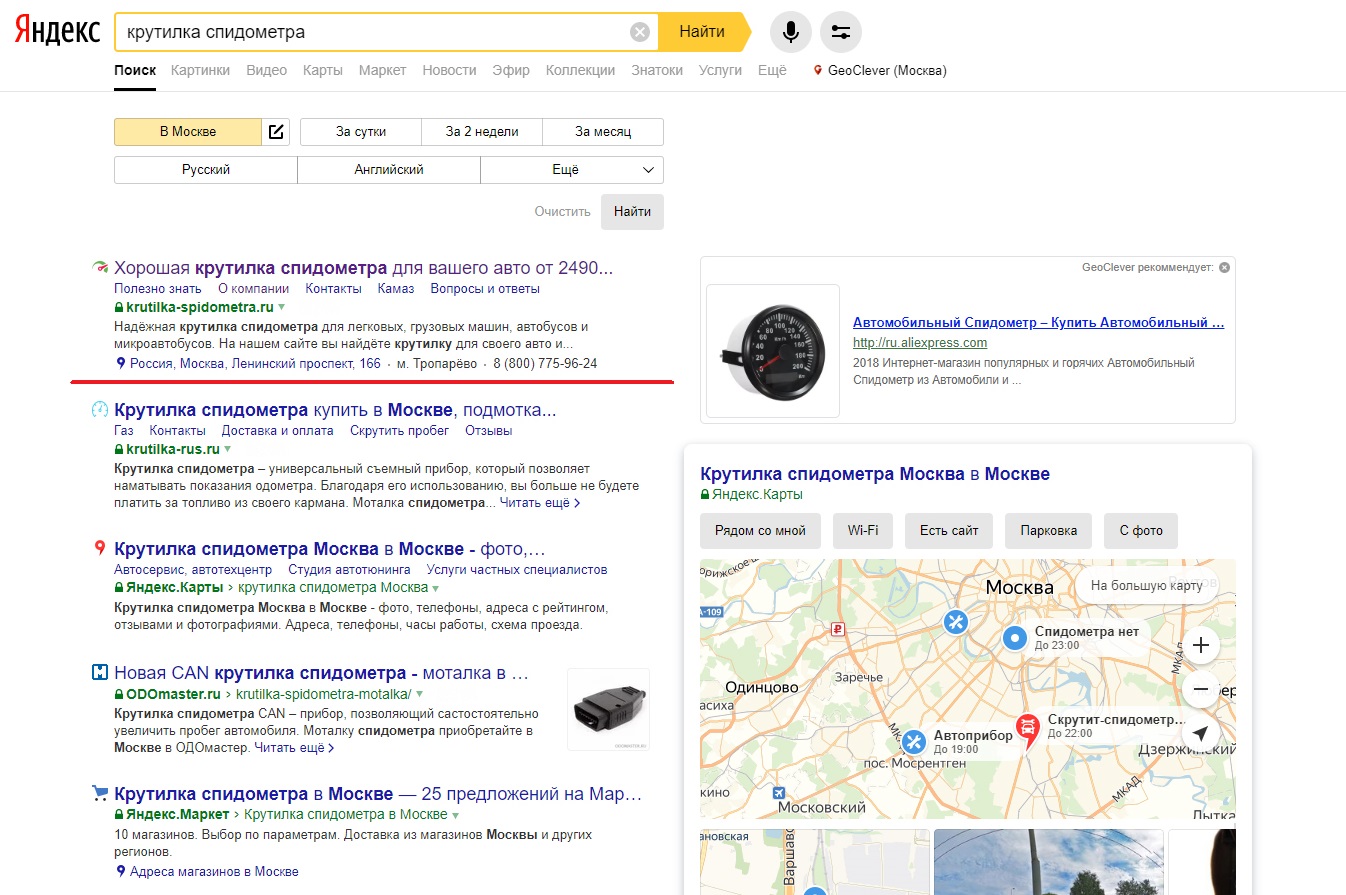Zoom in on the map with plus
Viewport: 1346px width, 895px height.
point(1201,645)
